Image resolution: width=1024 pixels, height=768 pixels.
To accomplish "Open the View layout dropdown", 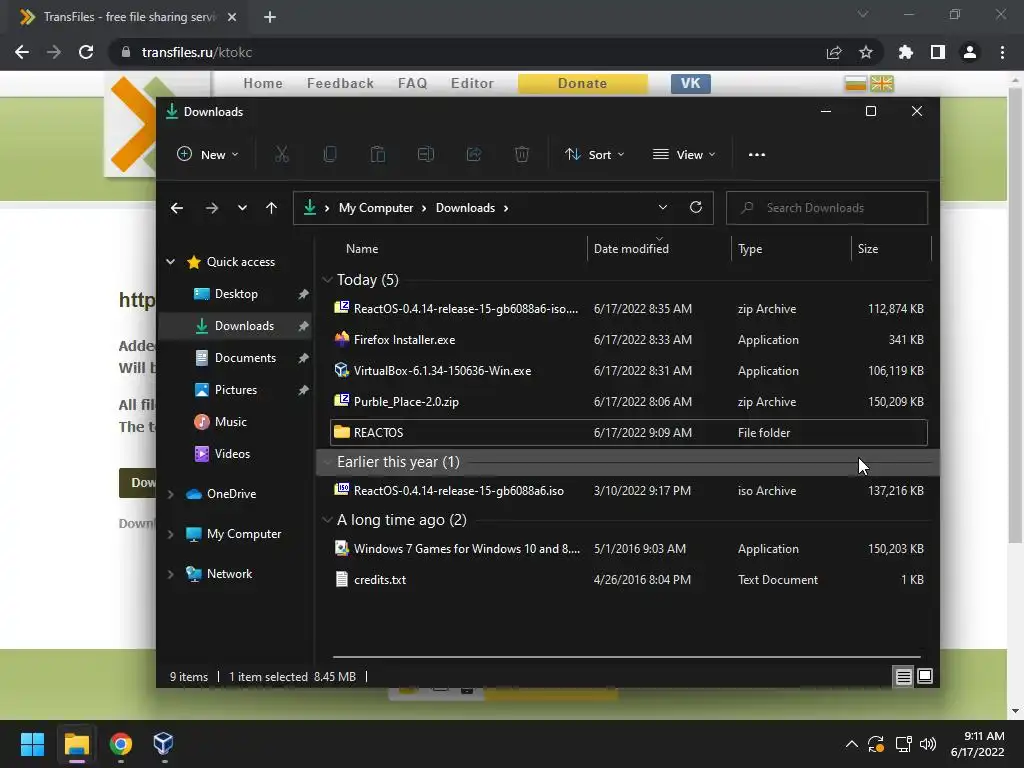I will coord(684,155).
